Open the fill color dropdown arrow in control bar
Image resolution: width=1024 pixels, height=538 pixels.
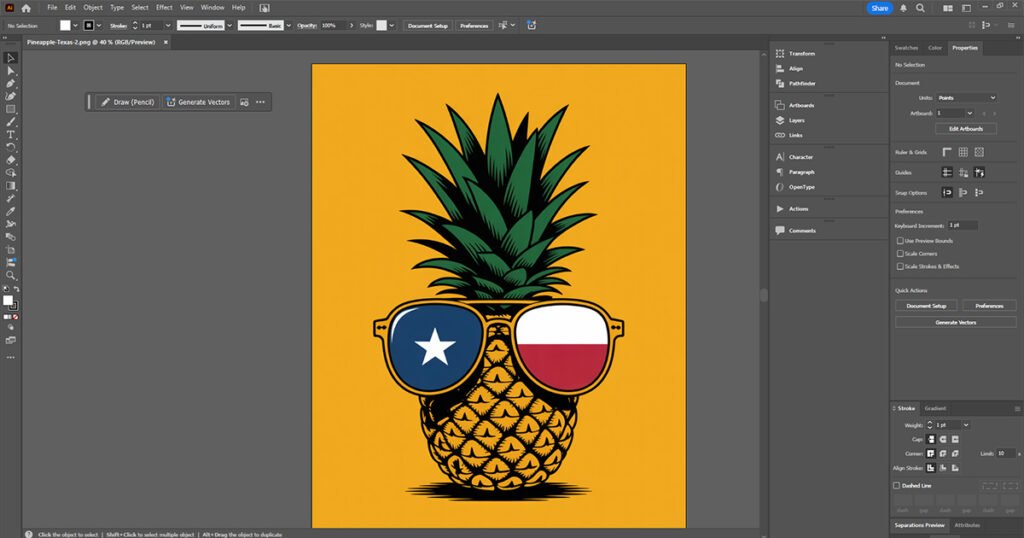75,25
